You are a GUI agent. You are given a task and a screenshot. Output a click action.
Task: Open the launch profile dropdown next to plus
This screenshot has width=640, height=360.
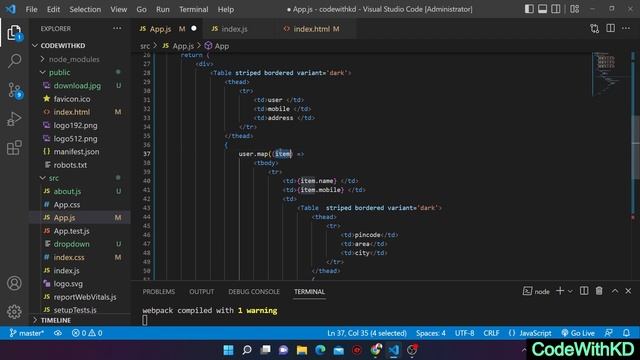tap(571, 291)
